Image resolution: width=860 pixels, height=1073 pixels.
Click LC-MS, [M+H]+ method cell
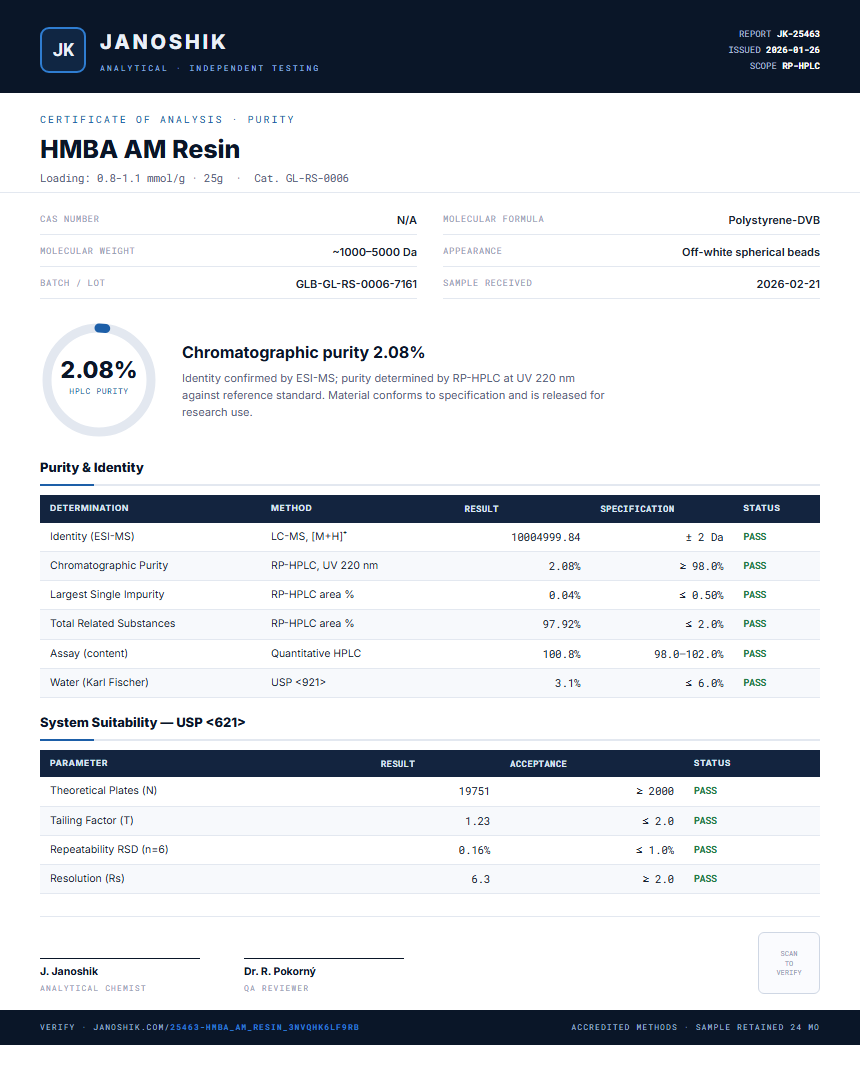click(x=309, y=536)
